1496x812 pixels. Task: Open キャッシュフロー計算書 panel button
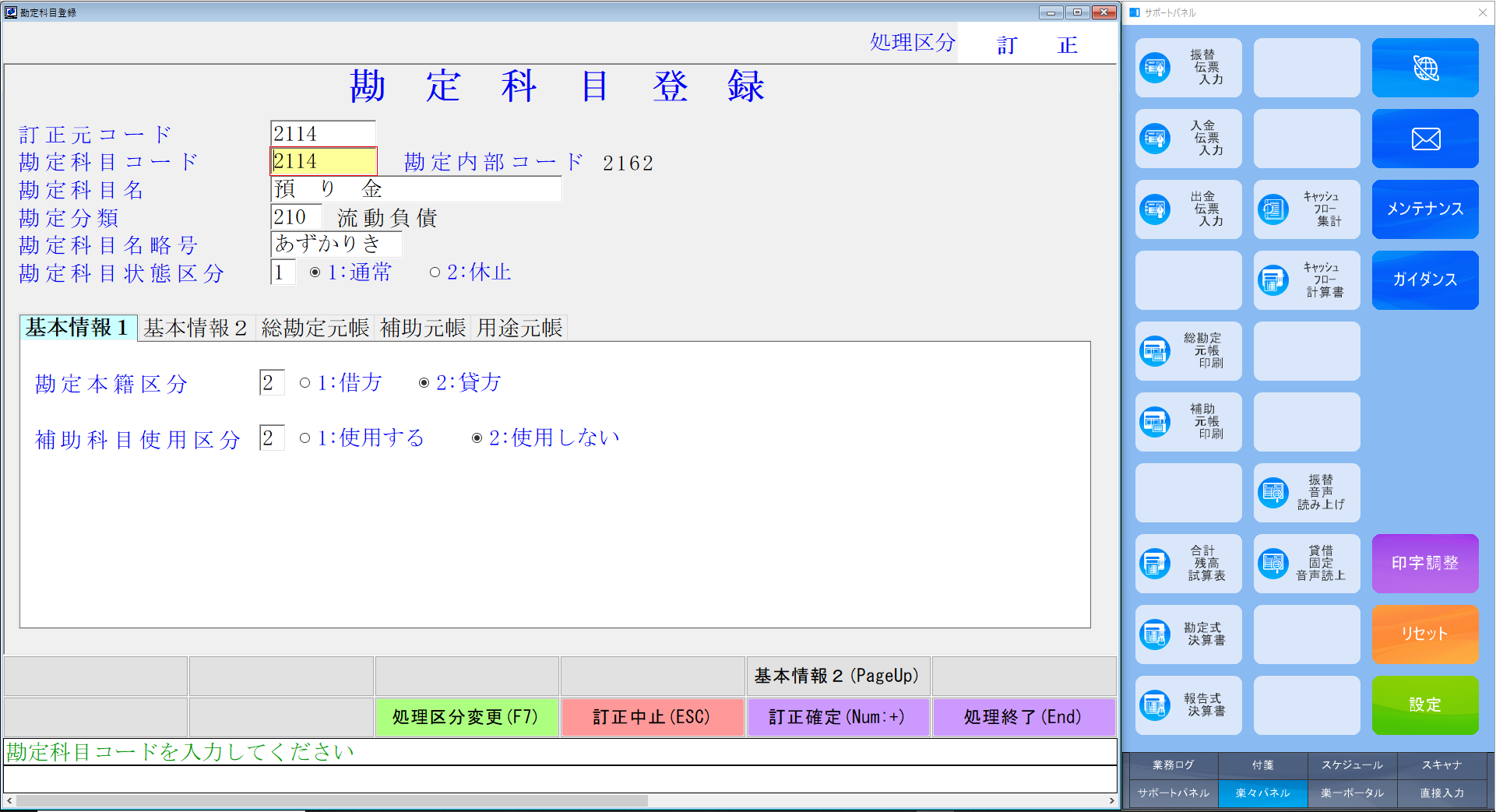point(1307,280)
